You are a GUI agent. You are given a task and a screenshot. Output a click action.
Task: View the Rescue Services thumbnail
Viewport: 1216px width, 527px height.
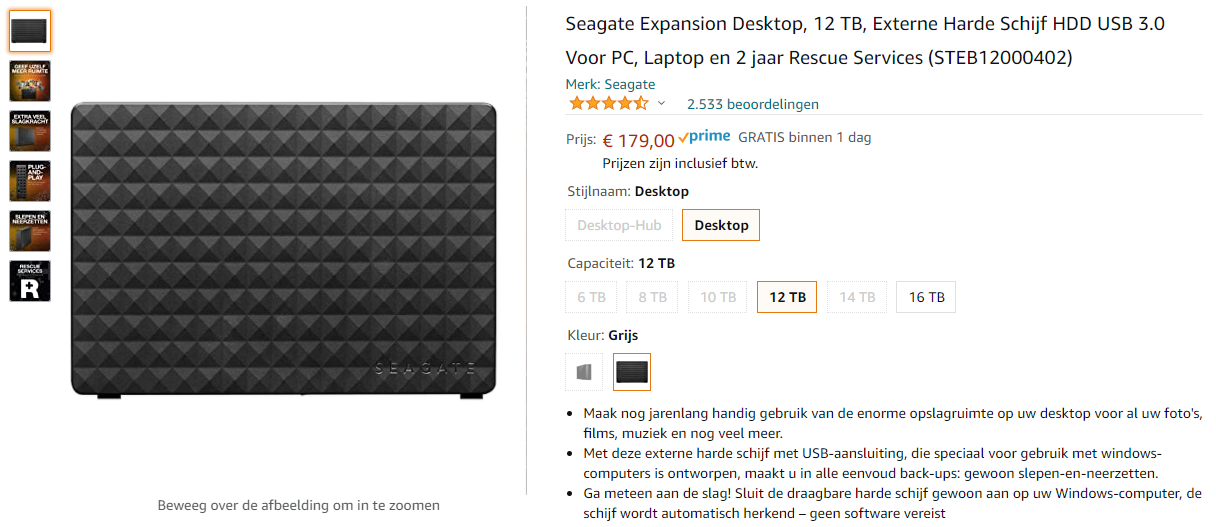30,281
